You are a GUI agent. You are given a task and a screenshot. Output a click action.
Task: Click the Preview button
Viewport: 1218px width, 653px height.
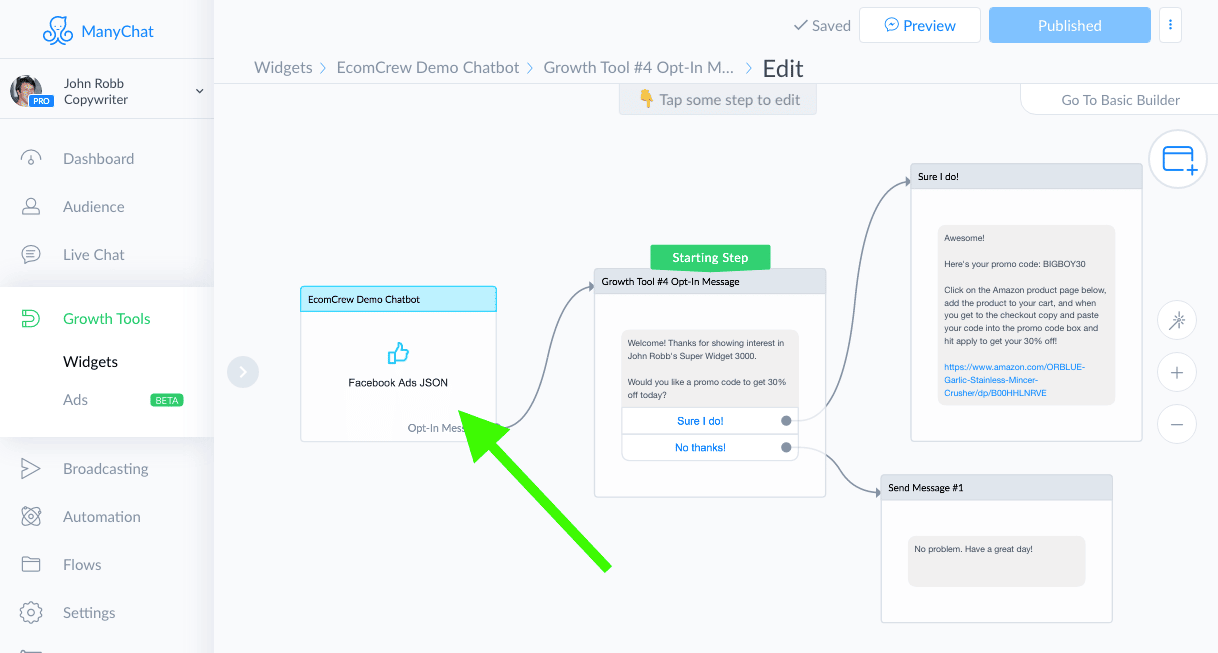tap(921, 26)
